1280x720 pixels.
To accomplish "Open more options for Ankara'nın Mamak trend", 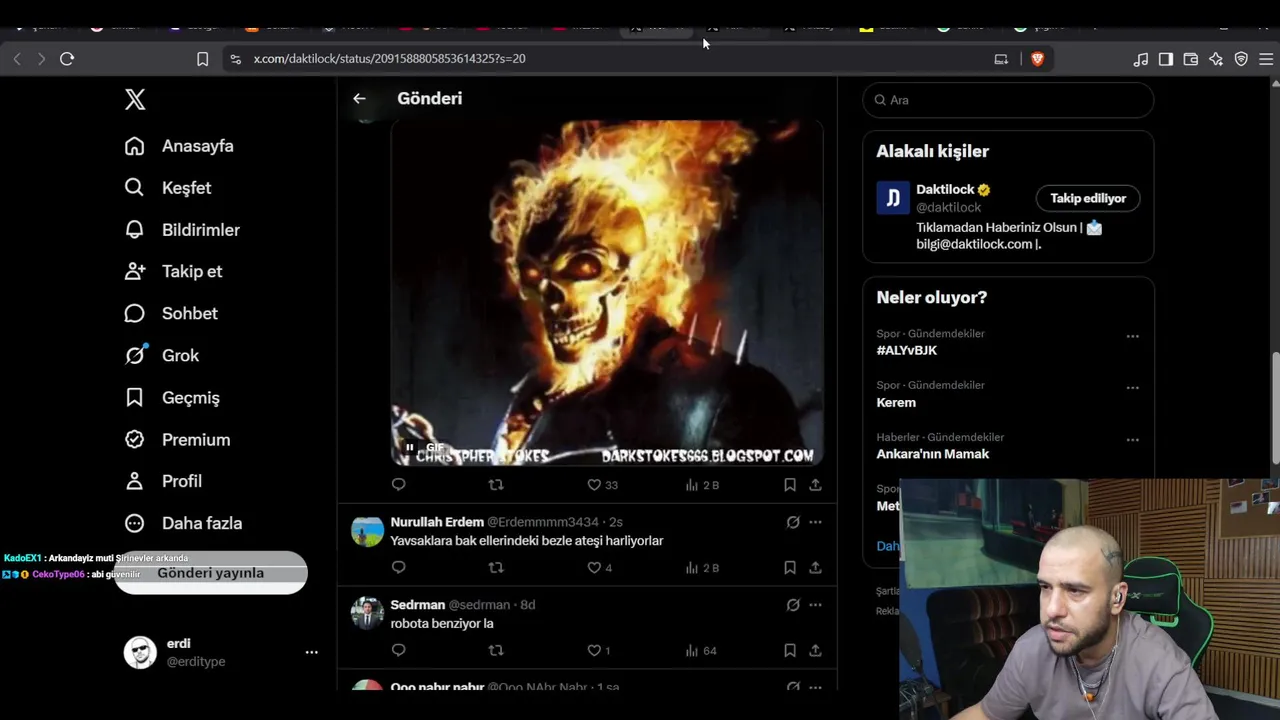I will (1132, 440).
